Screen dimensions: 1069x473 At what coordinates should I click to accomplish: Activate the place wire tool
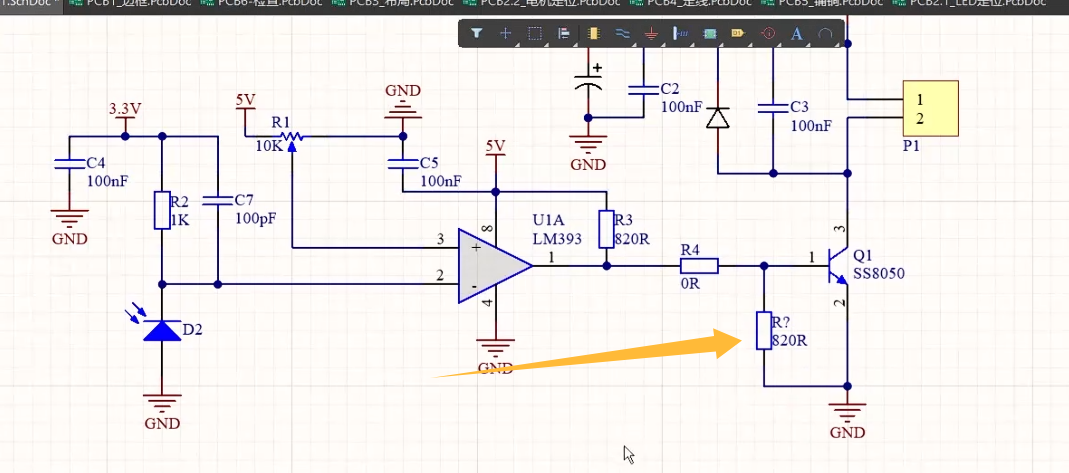(x=622, y=33)
